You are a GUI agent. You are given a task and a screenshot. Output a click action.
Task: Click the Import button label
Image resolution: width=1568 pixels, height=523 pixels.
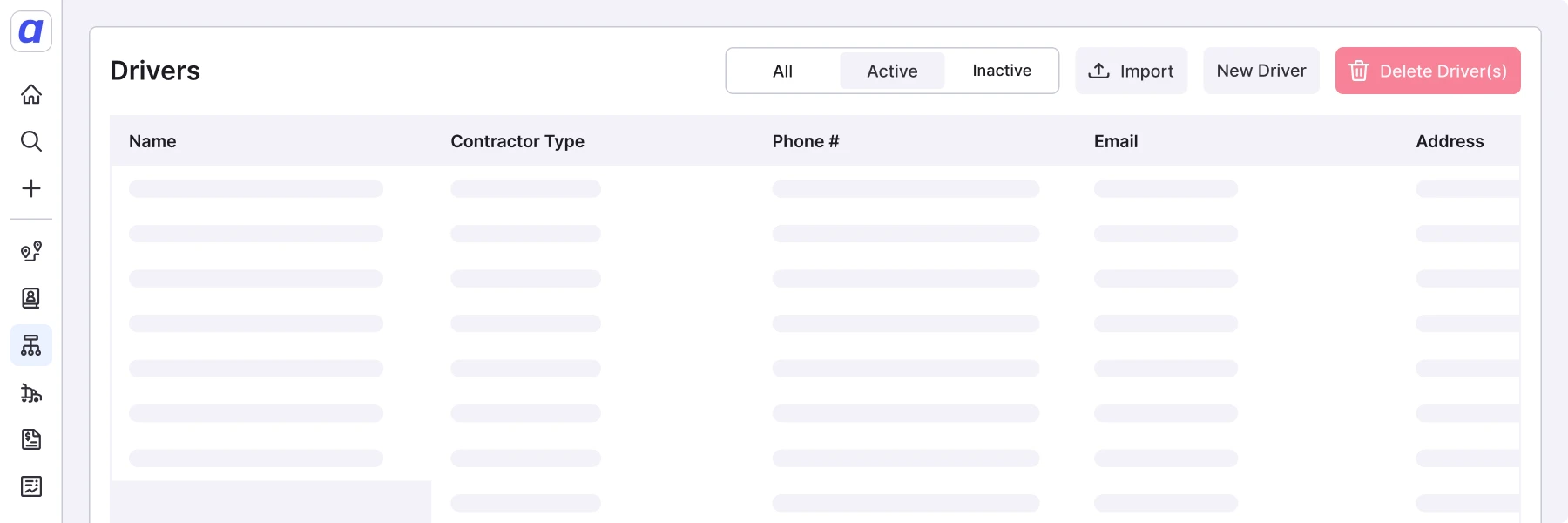1146,71
